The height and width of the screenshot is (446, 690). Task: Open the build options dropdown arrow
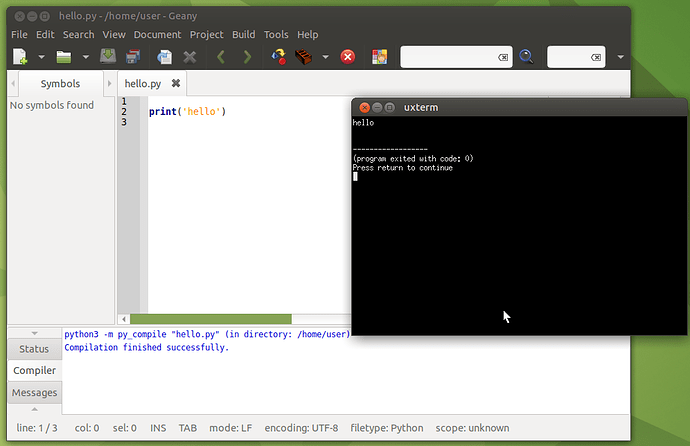pos(325,57)
